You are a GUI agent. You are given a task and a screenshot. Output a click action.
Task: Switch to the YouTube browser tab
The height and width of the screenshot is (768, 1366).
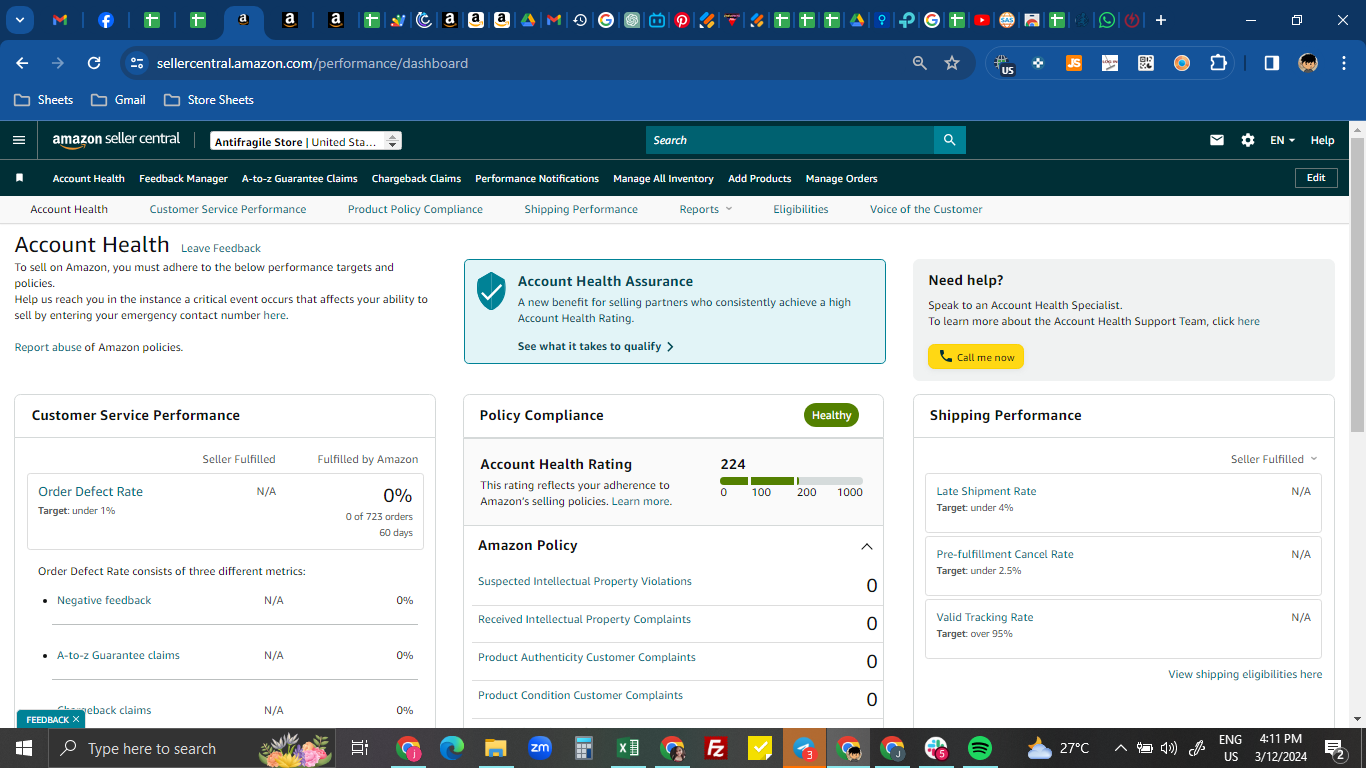[x=982, y=20]
